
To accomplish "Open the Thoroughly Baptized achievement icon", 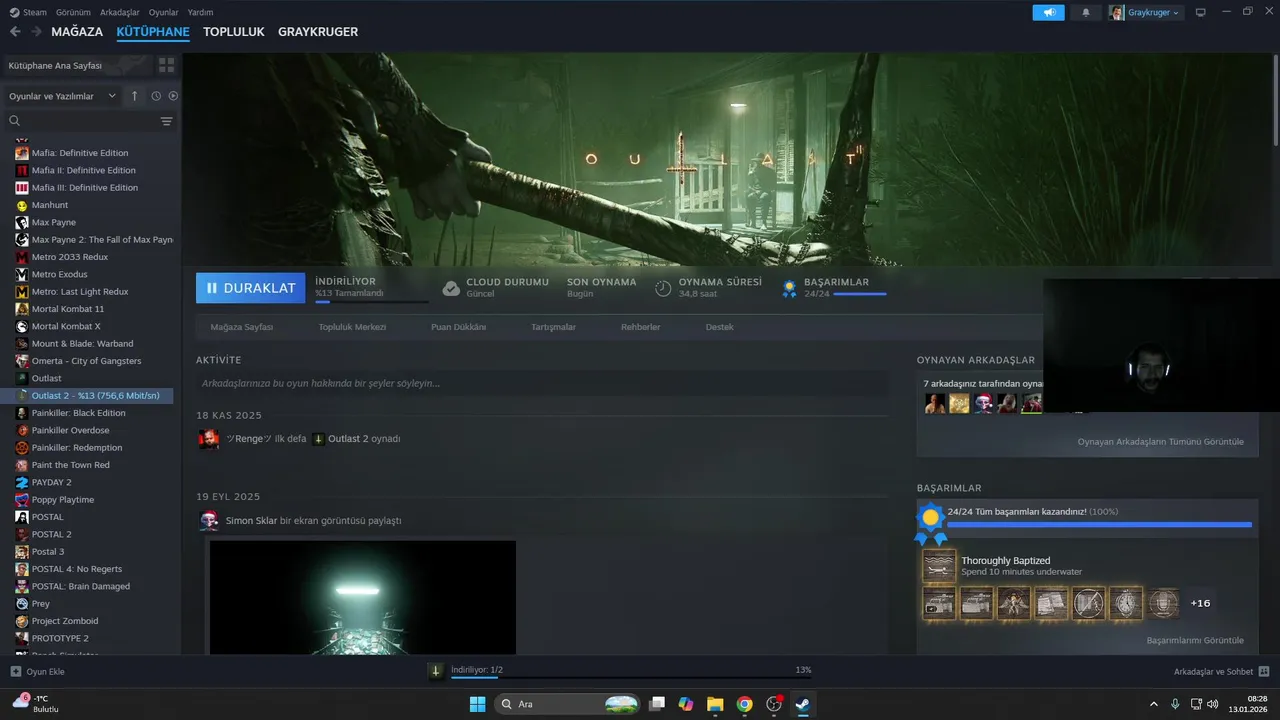I will tap(939, 566).
